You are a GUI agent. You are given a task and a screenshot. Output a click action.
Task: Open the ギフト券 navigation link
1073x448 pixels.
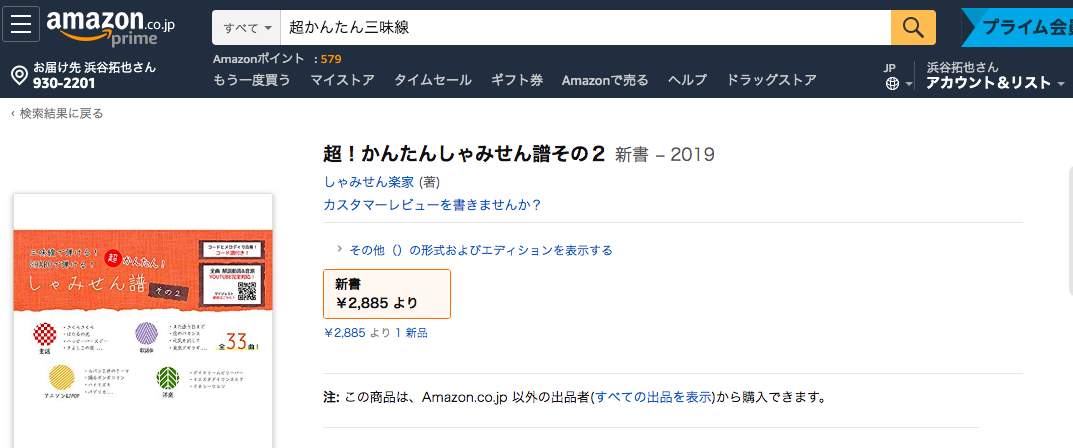click(516, 80)
